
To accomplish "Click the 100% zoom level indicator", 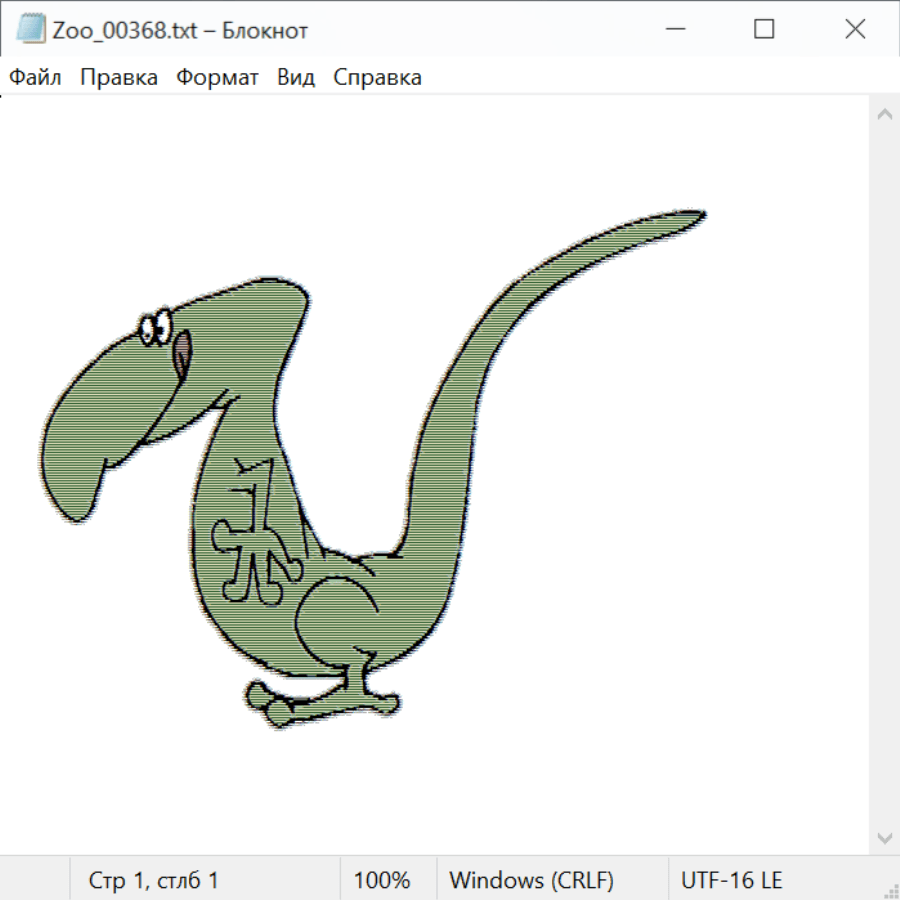I will click(x=382, y=880).
